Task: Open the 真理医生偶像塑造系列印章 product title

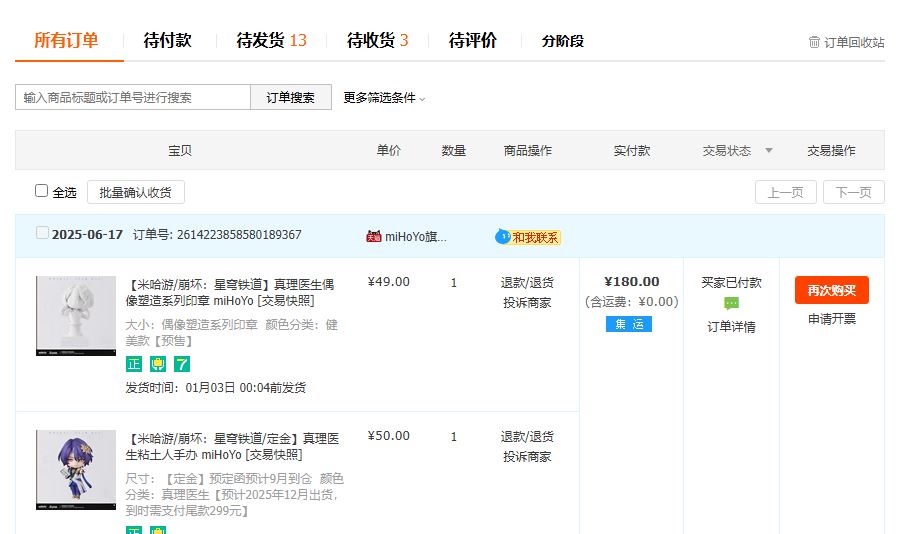Action: [230, 293]
